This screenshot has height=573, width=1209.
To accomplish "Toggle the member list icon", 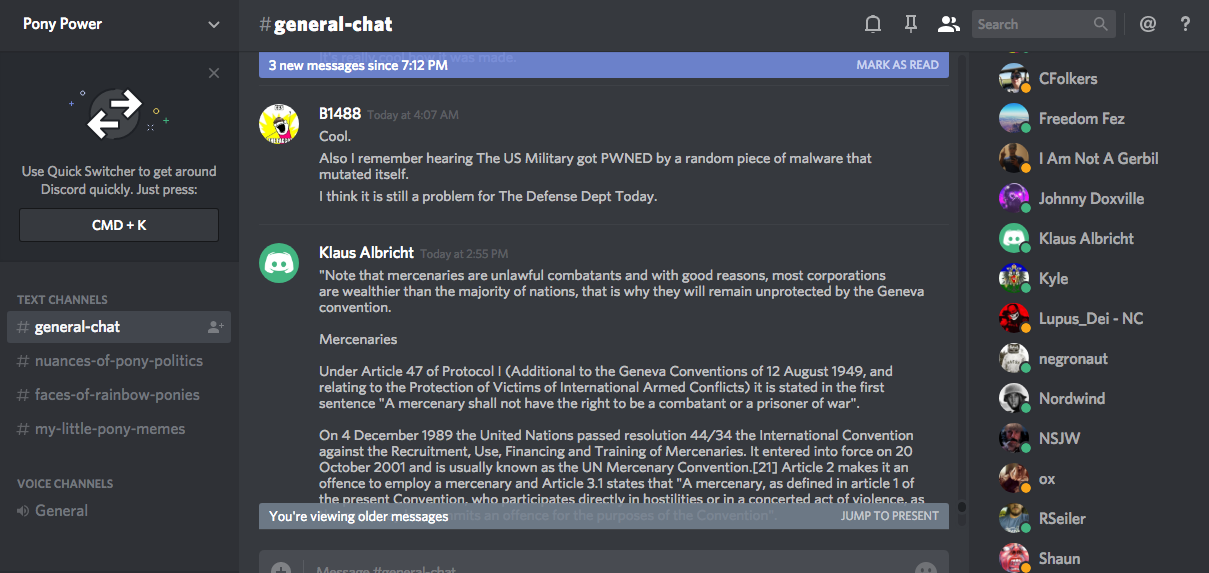I will click(x=948, y=24).
